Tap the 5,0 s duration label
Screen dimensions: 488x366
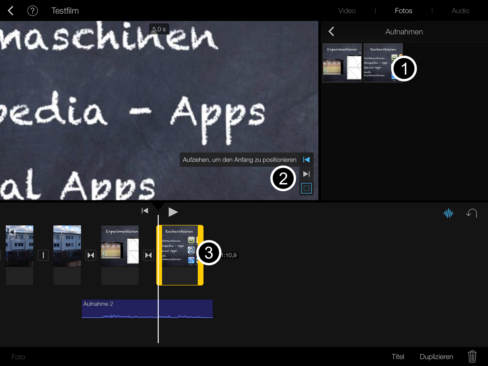[159, 29]
